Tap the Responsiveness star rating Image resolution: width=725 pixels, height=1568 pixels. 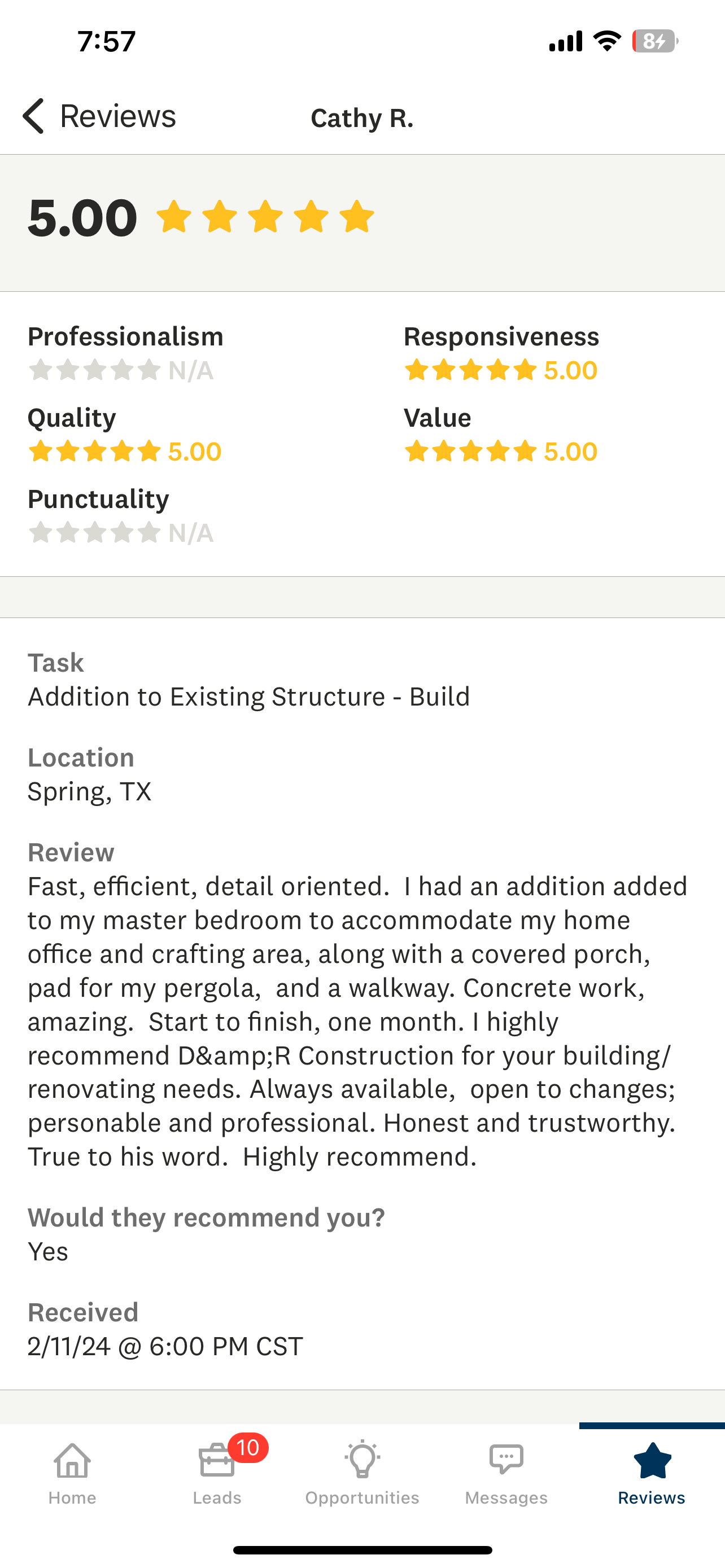(470, 370)
